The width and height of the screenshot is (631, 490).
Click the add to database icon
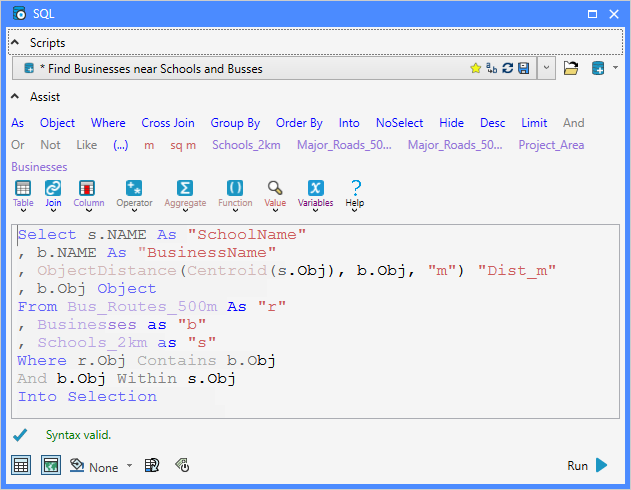pos(598,68)
